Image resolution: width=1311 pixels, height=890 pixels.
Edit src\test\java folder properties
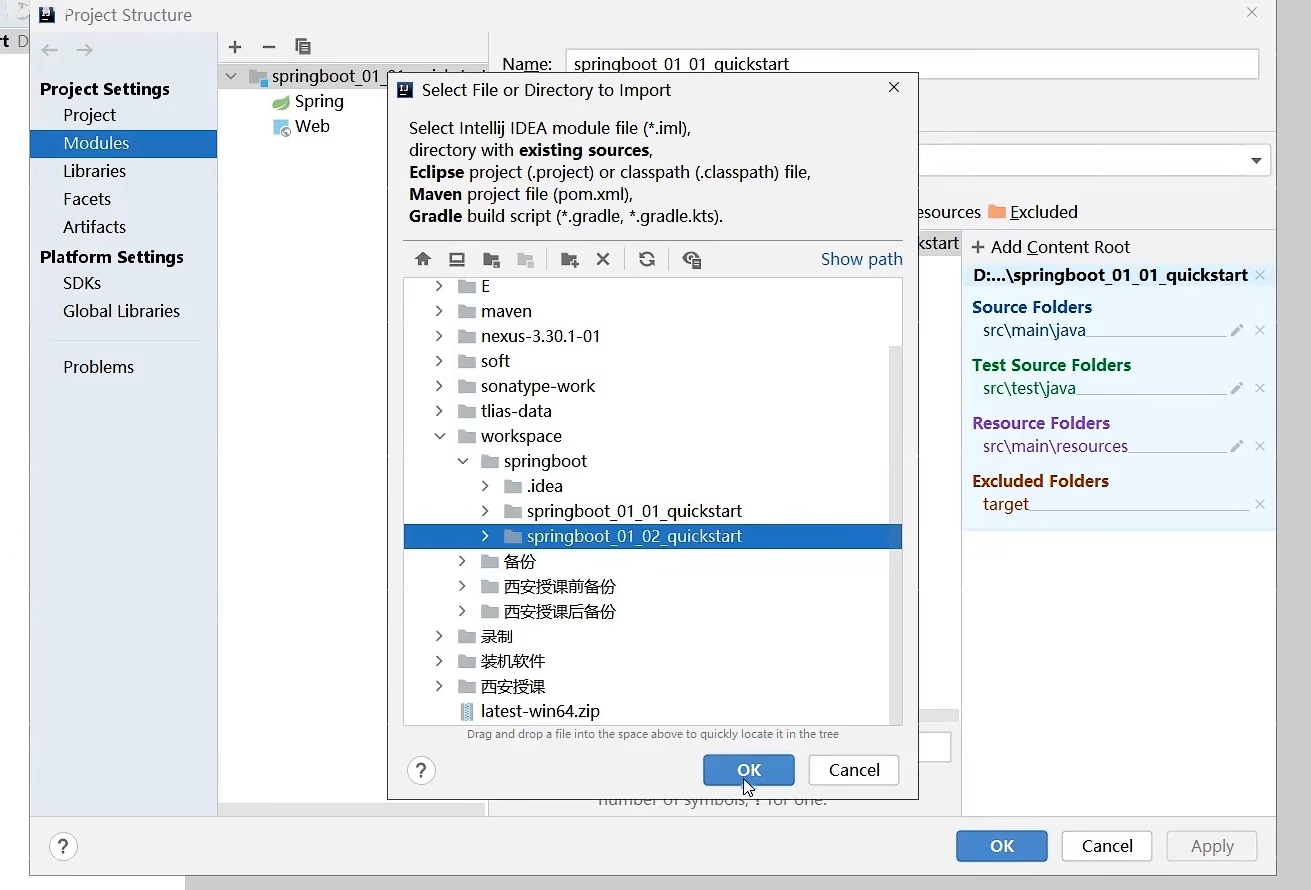click(1237, 388)
